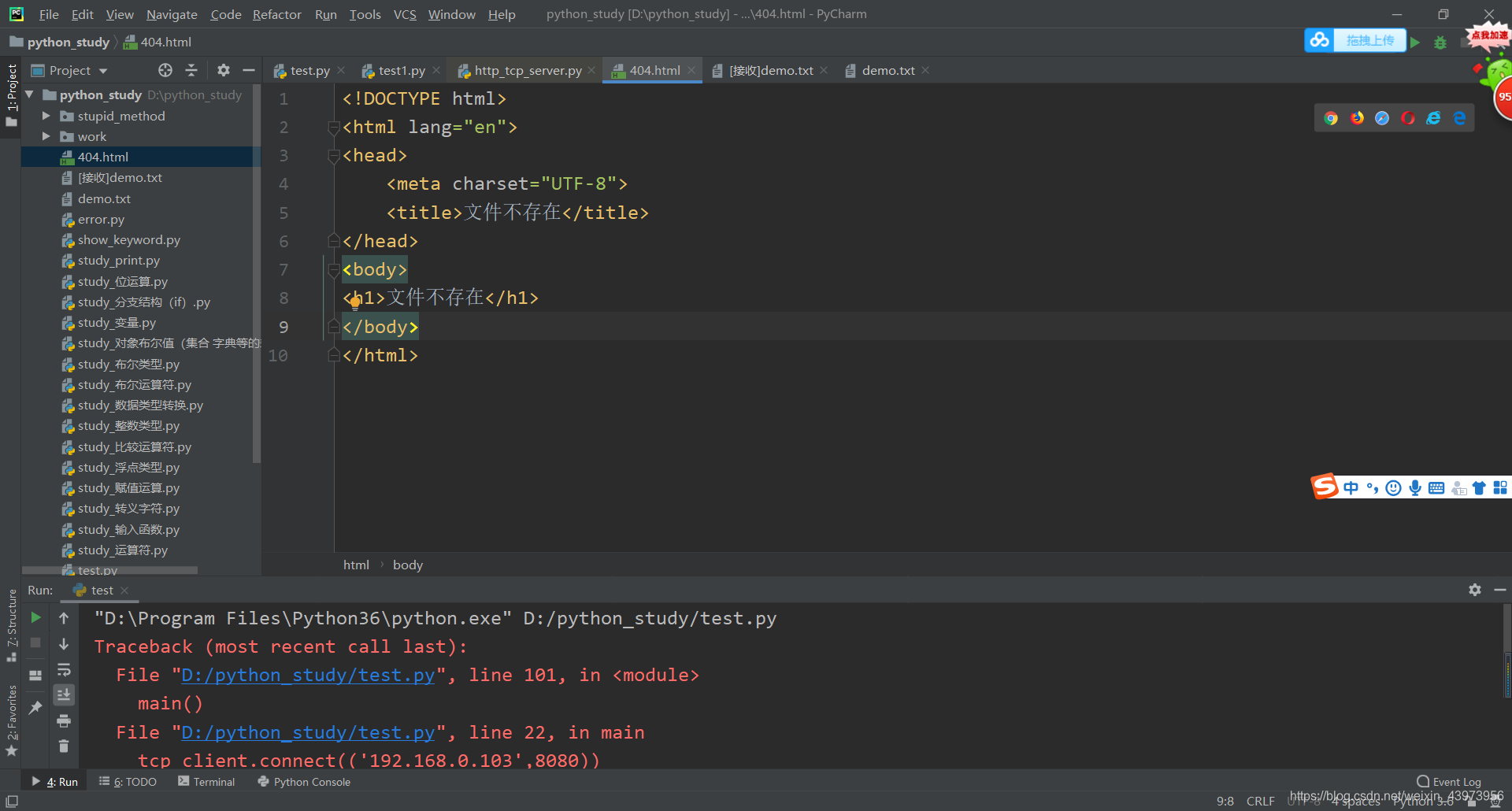
Task: Open preview in Opera browser icon
Action: [x=1408, y=118]
